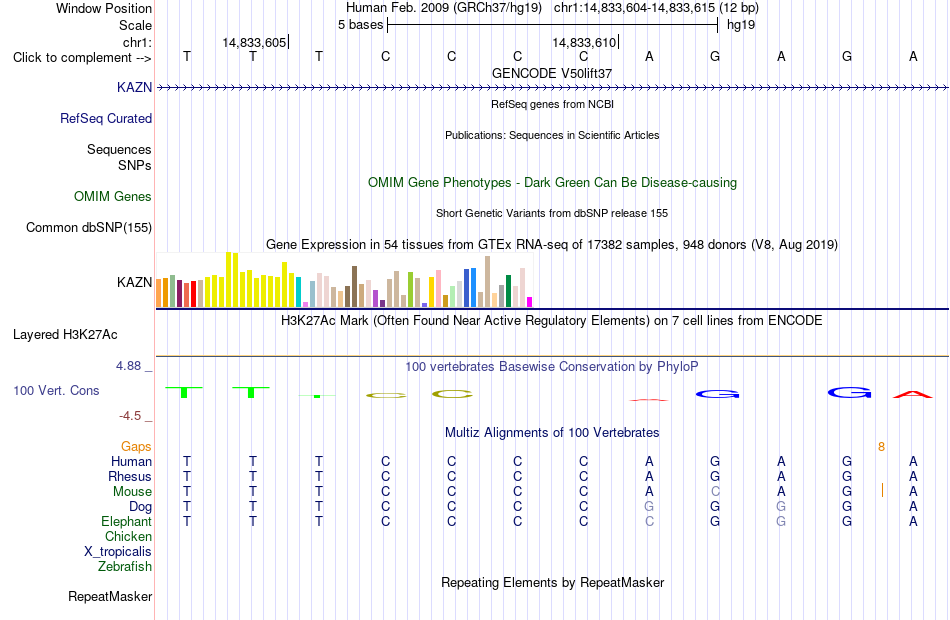Click the large blue G conservation logo
The height and width of the screenshot is (620, 950).
click(x=849, y=393)
